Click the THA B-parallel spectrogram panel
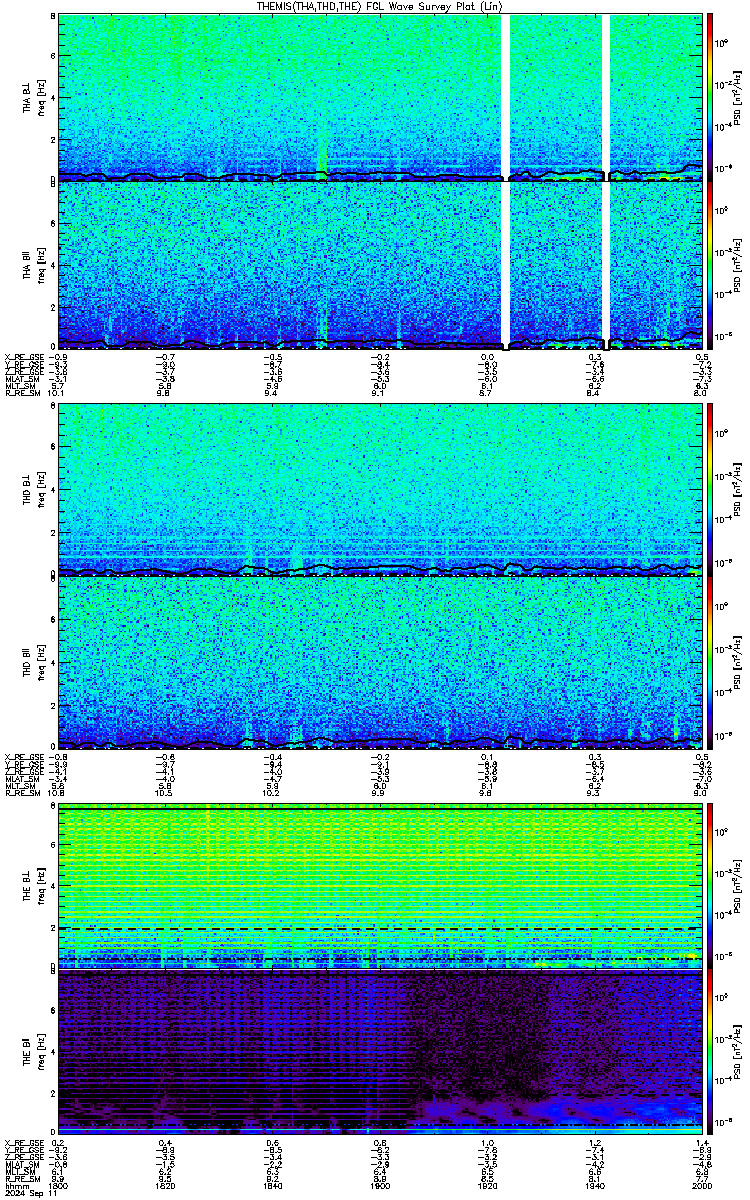This screenshot has height=1200, width=750. [381, 265]
